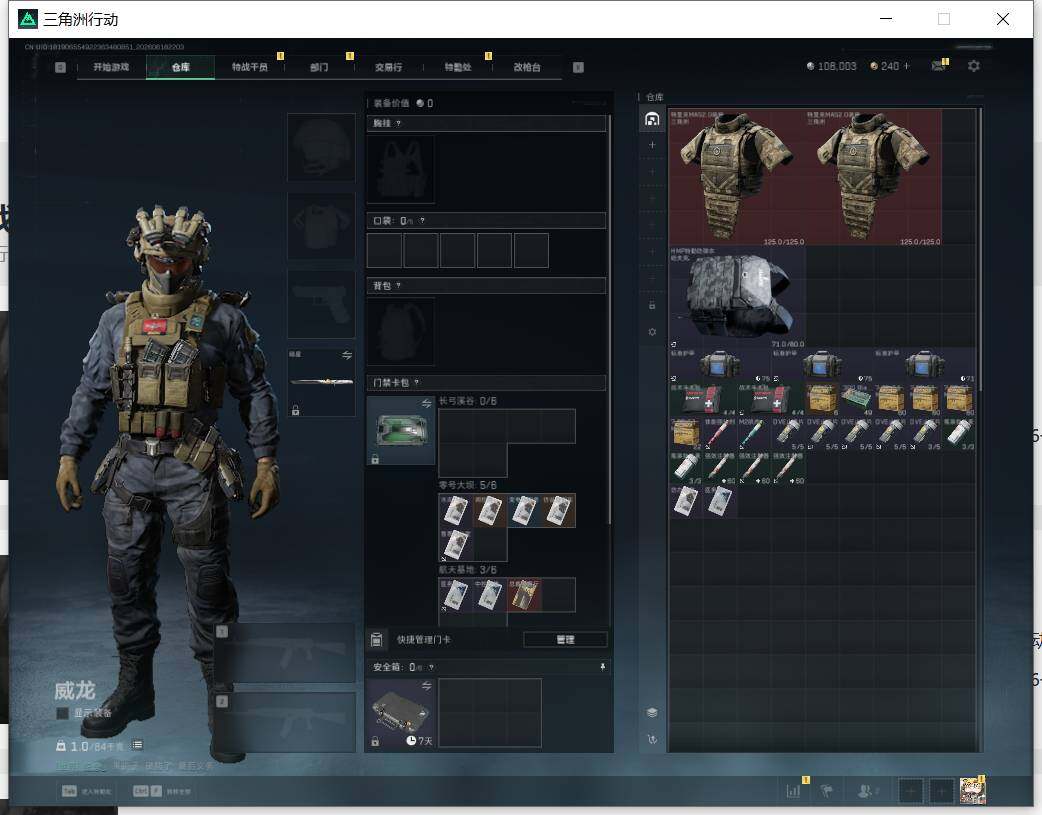Click the chest rig empty slot
This screenshot has height=815, width=1042.
401,170
